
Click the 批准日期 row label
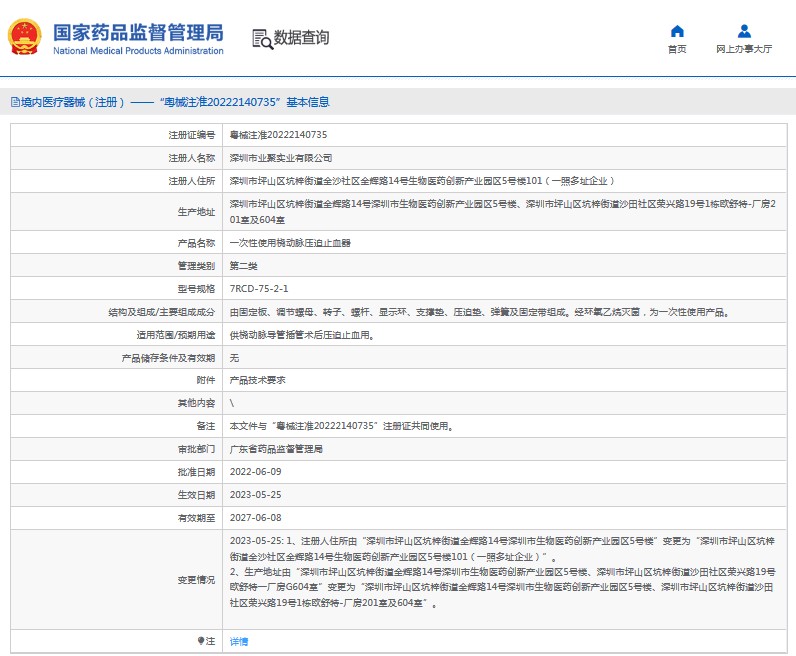click(196, 472)
